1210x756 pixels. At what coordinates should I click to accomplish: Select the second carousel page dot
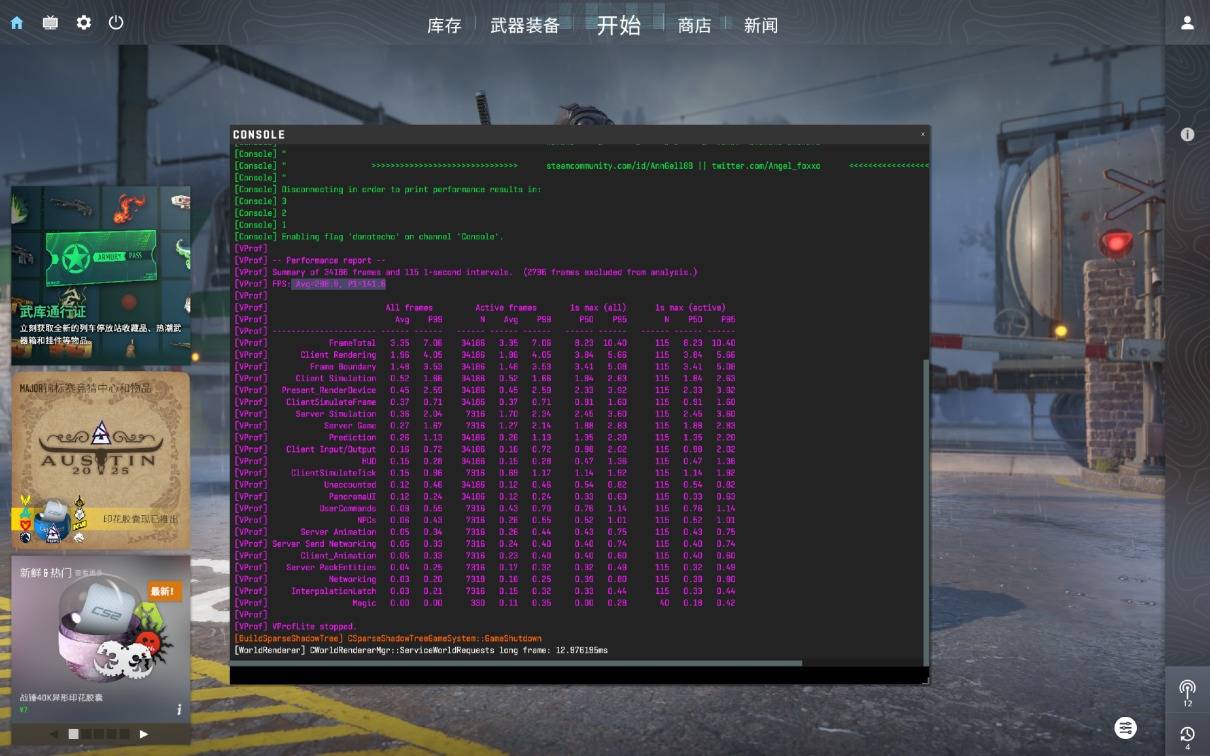pos(87,734)
